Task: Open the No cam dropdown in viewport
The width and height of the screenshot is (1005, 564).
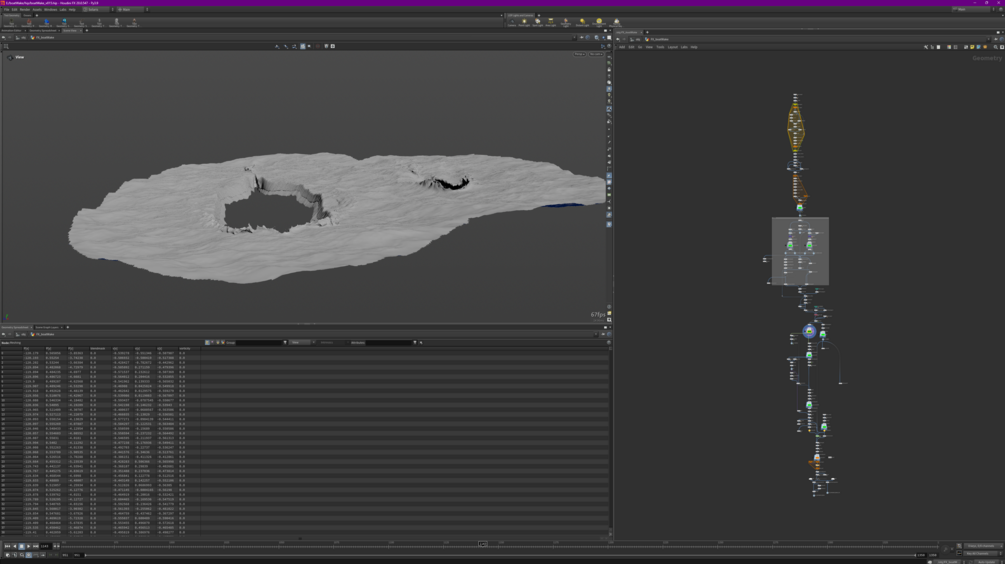Action: [x=596, y=54]
